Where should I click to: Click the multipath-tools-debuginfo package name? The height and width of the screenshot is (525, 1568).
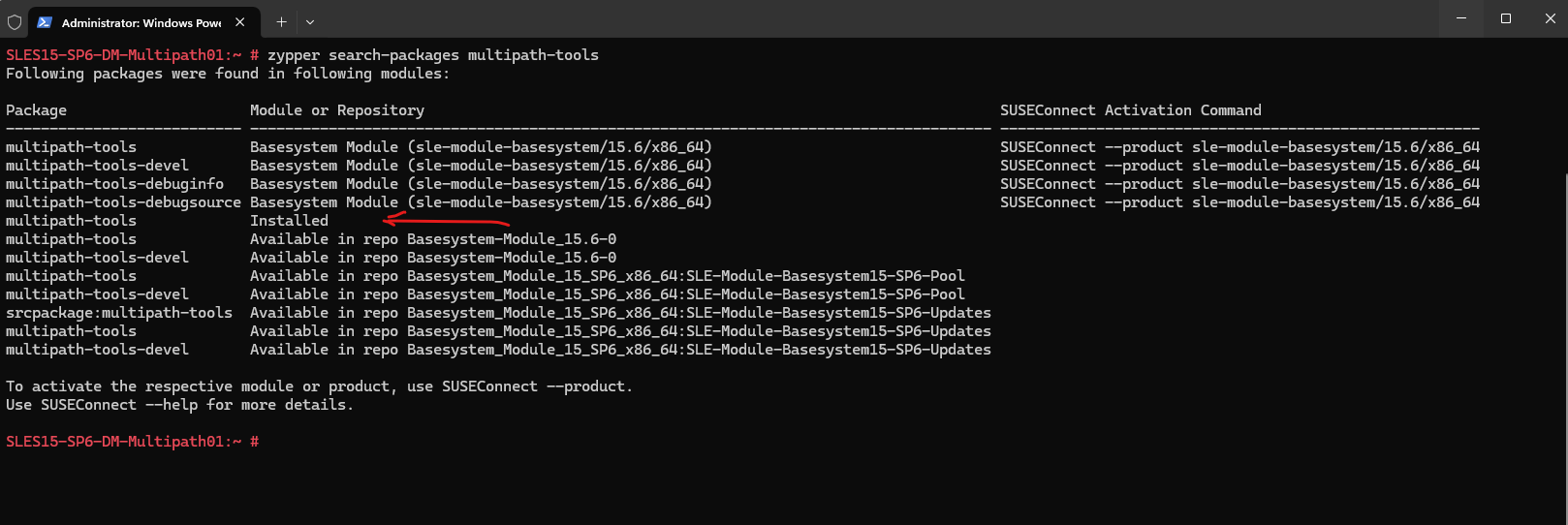[x=114, y=184]
